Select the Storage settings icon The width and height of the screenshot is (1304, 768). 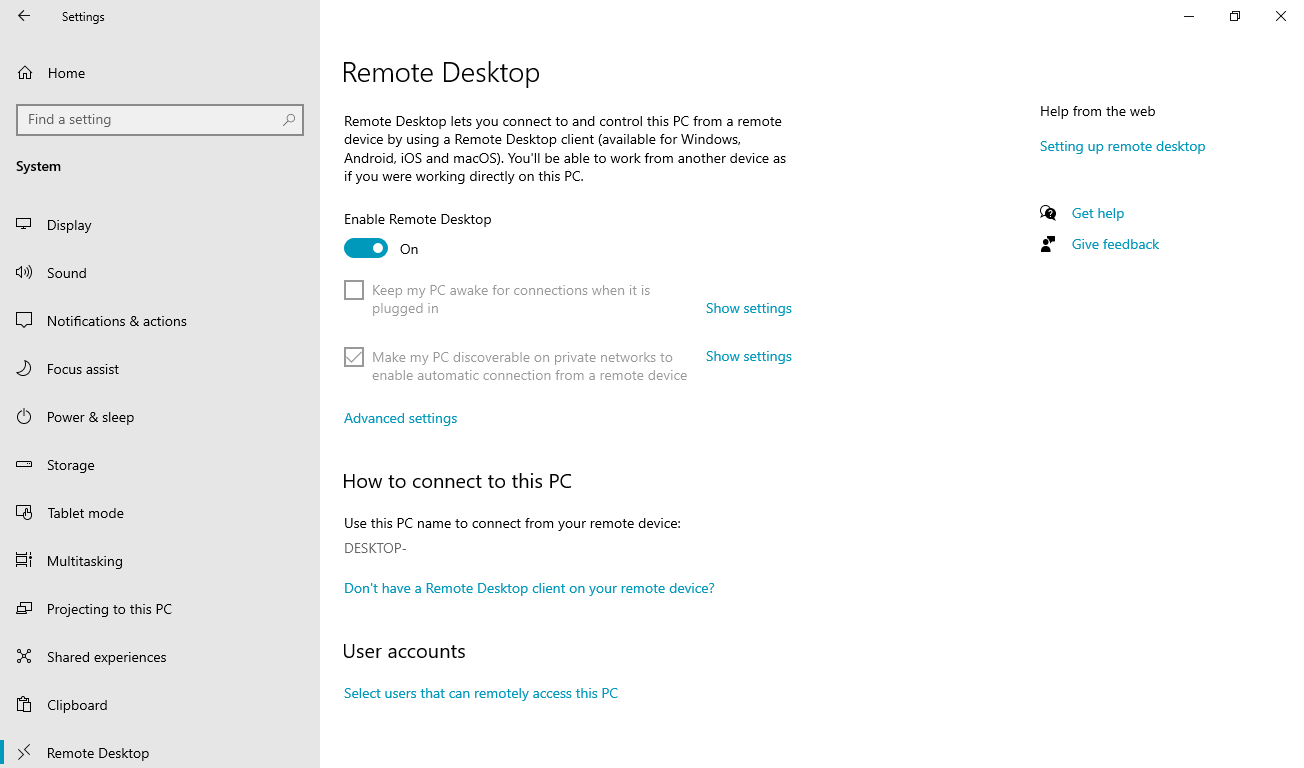pyautogui.click(x=23, y=464)
